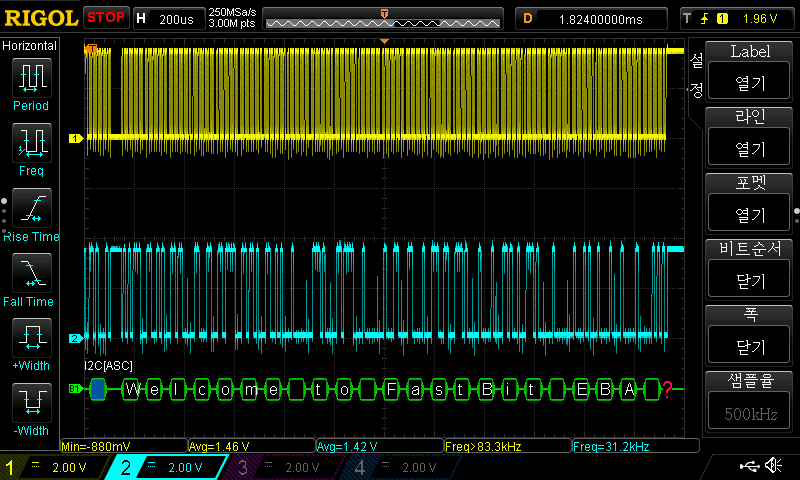Click the 1.96 V trigger level readout
This screenshot has height=480, width=800.
760,18
